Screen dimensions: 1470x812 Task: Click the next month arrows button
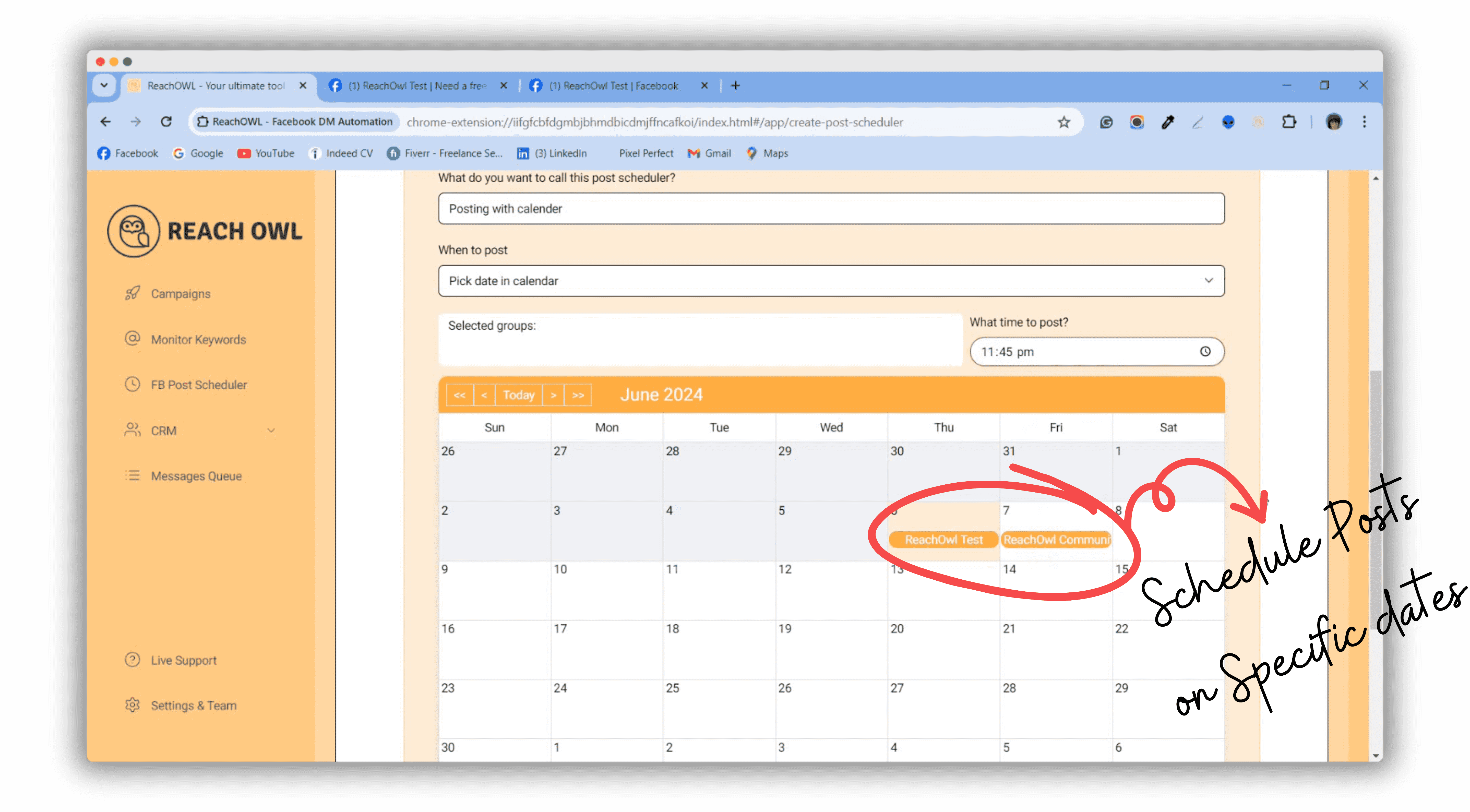tap(578, 394)
